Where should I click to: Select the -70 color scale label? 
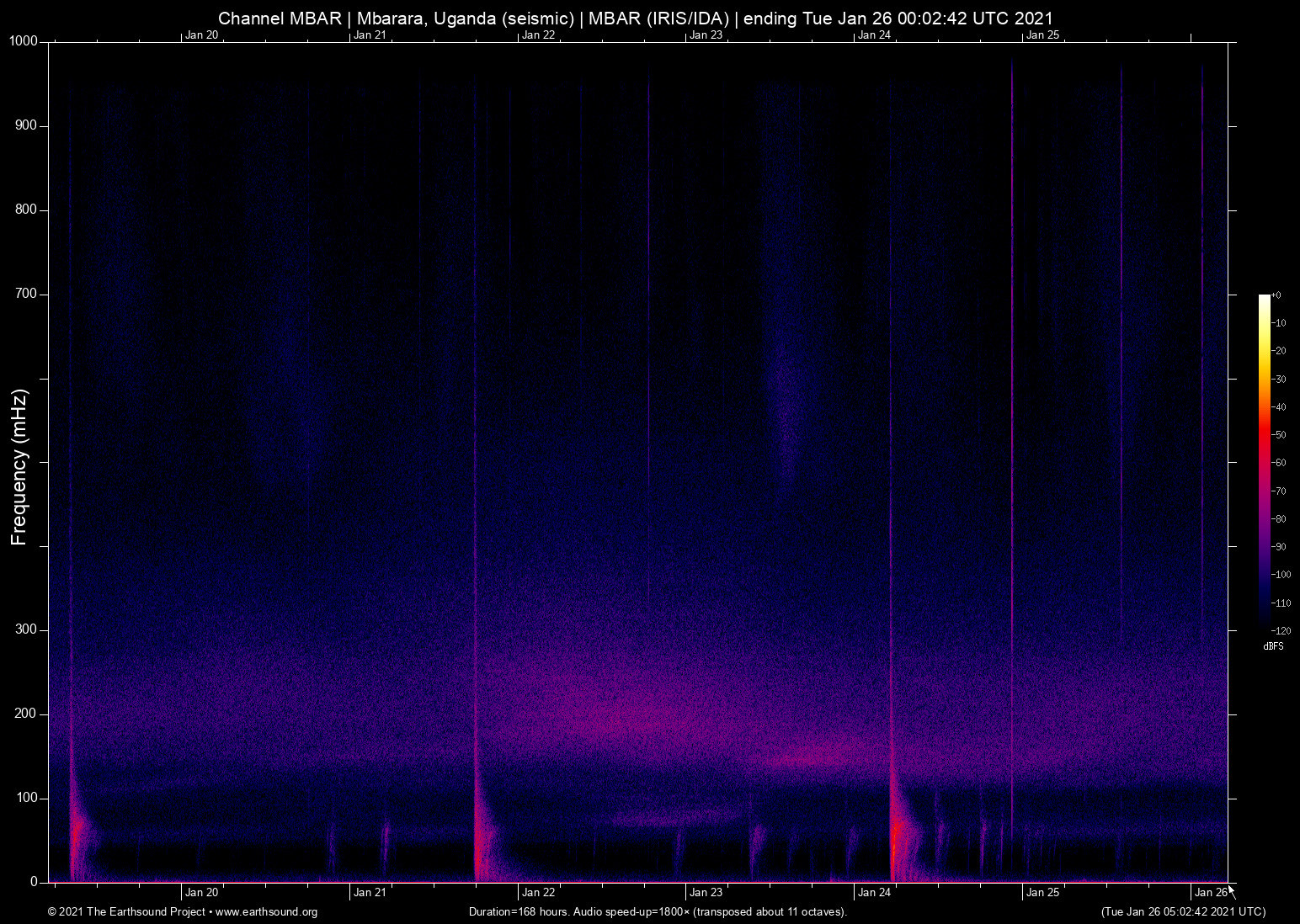click(x=1278, y=491)
